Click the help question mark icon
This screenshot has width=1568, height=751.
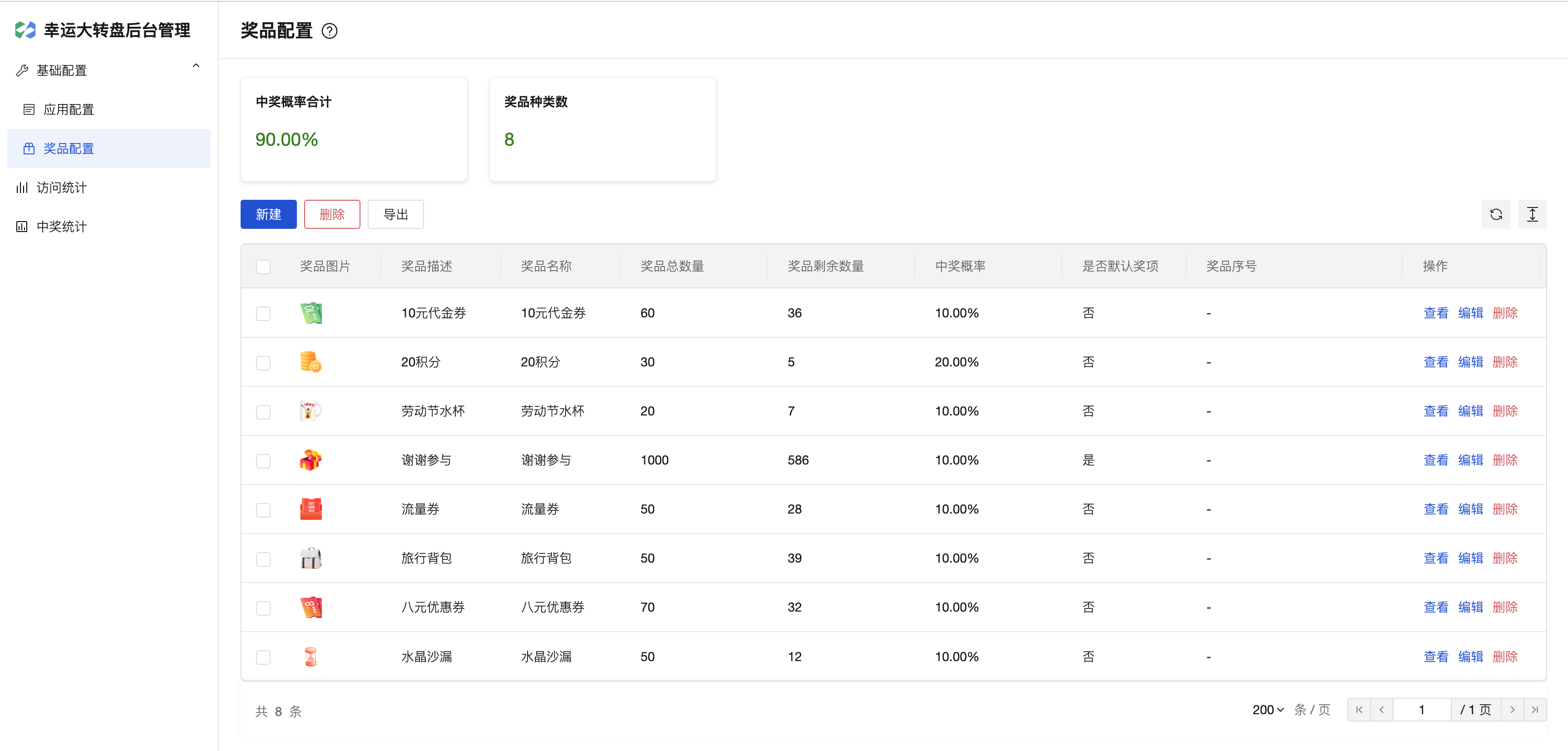click(x=329, y=31)
